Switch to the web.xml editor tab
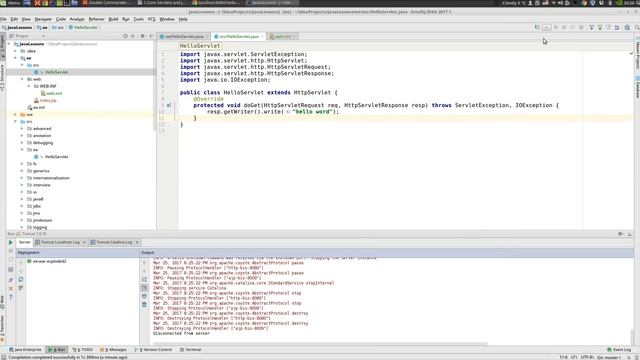Screen dimensions: 640x360 pyautogui.click(x=282, y=37)
